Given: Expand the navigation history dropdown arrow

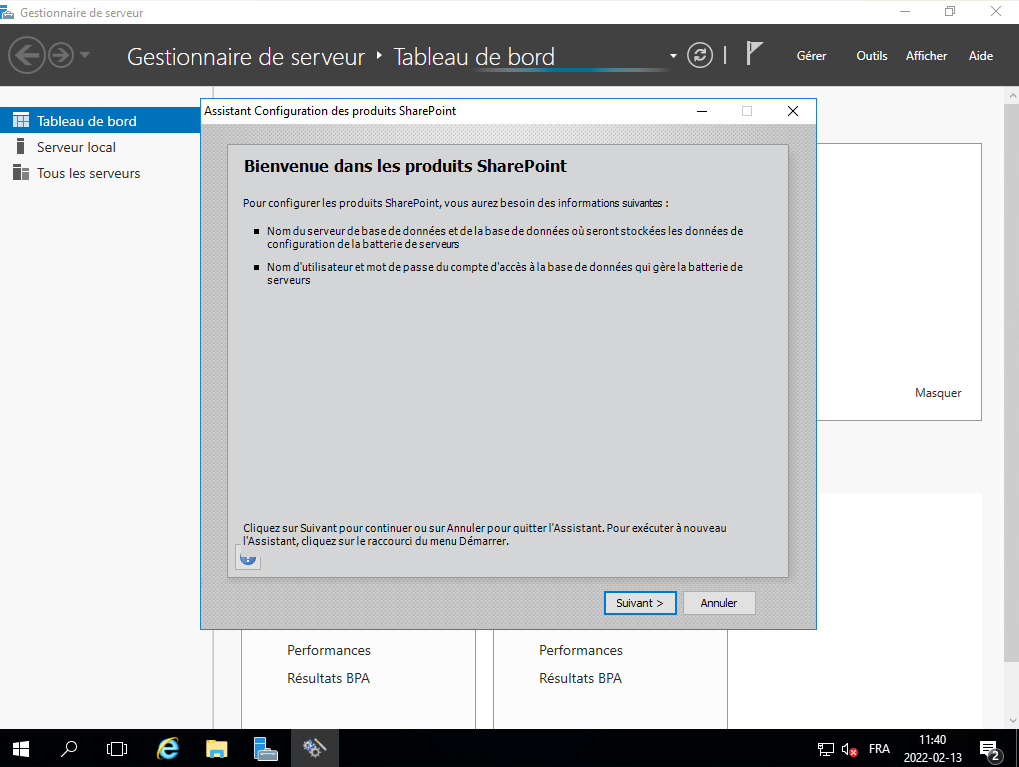Looking at the screenshot, I should 84,55.
